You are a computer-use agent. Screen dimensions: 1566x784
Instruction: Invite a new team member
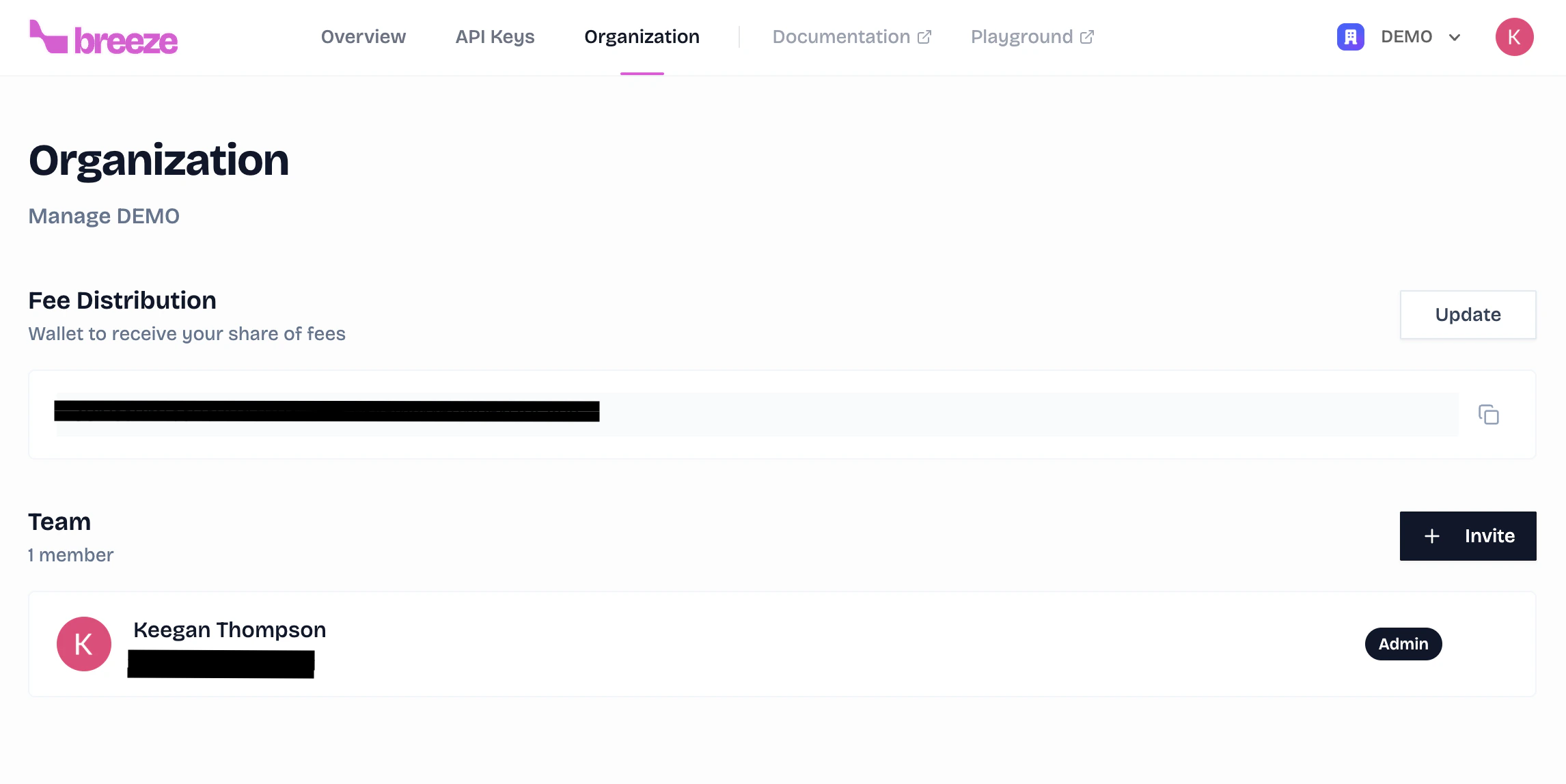(x=1468, y=536)
